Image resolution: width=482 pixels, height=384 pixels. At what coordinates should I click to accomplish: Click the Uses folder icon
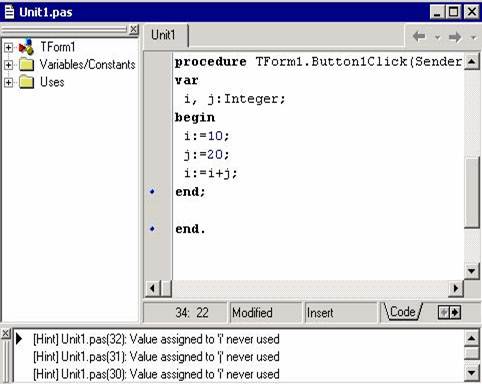pyautogui.click(x=26, y=82)
